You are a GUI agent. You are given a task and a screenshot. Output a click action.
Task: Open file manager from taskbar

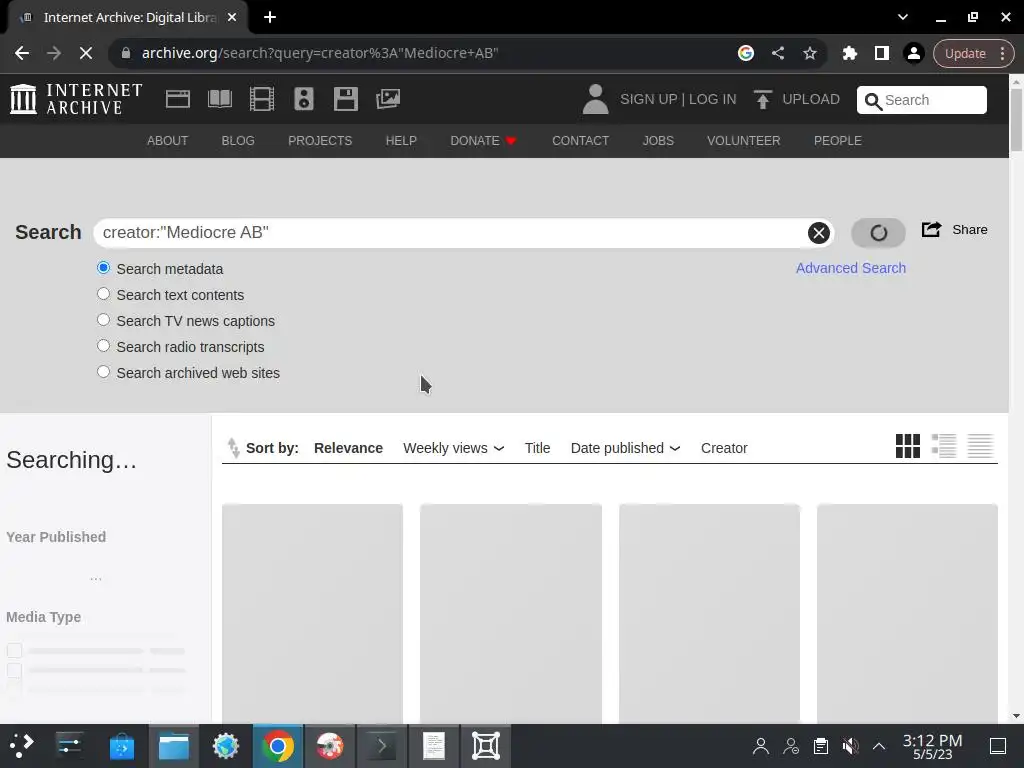[174, 746]
